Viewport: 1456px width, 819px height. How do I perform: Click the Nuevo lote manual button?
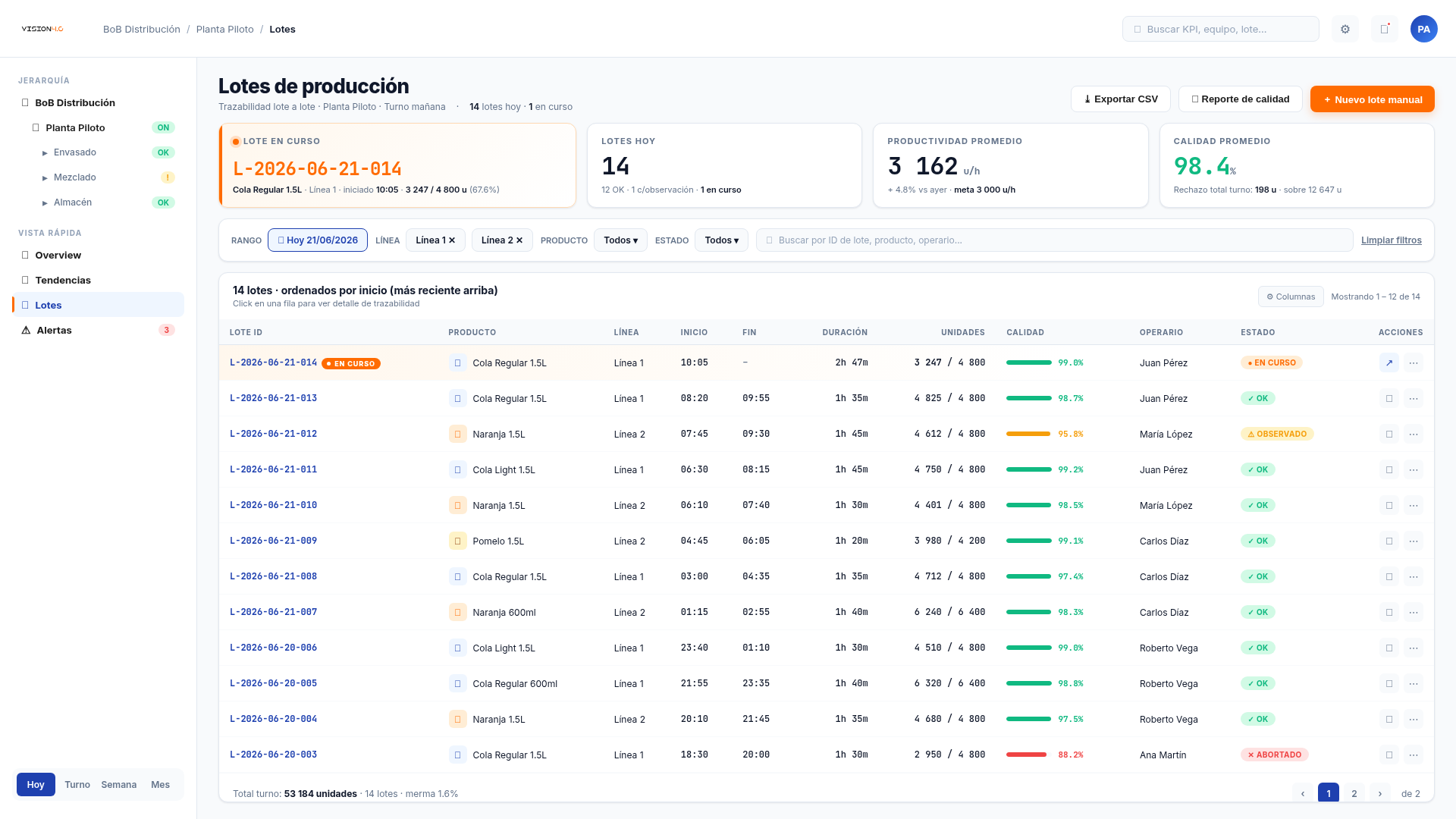coord(1373,99)
